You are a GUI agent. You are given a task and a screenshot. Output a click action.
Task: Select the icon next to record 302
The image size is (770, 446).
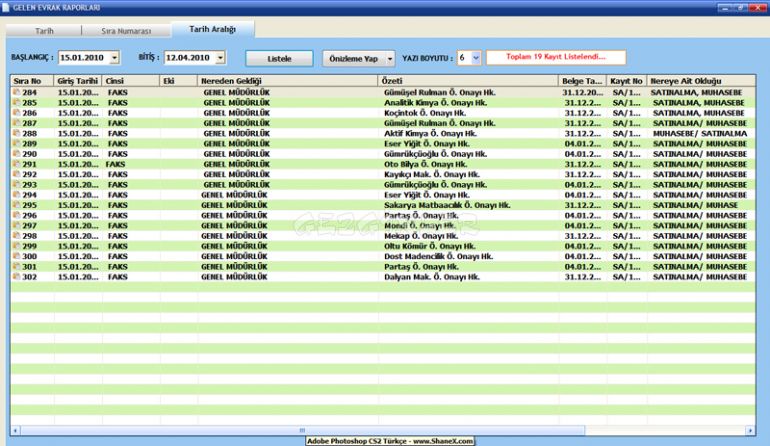click(16, 277)
